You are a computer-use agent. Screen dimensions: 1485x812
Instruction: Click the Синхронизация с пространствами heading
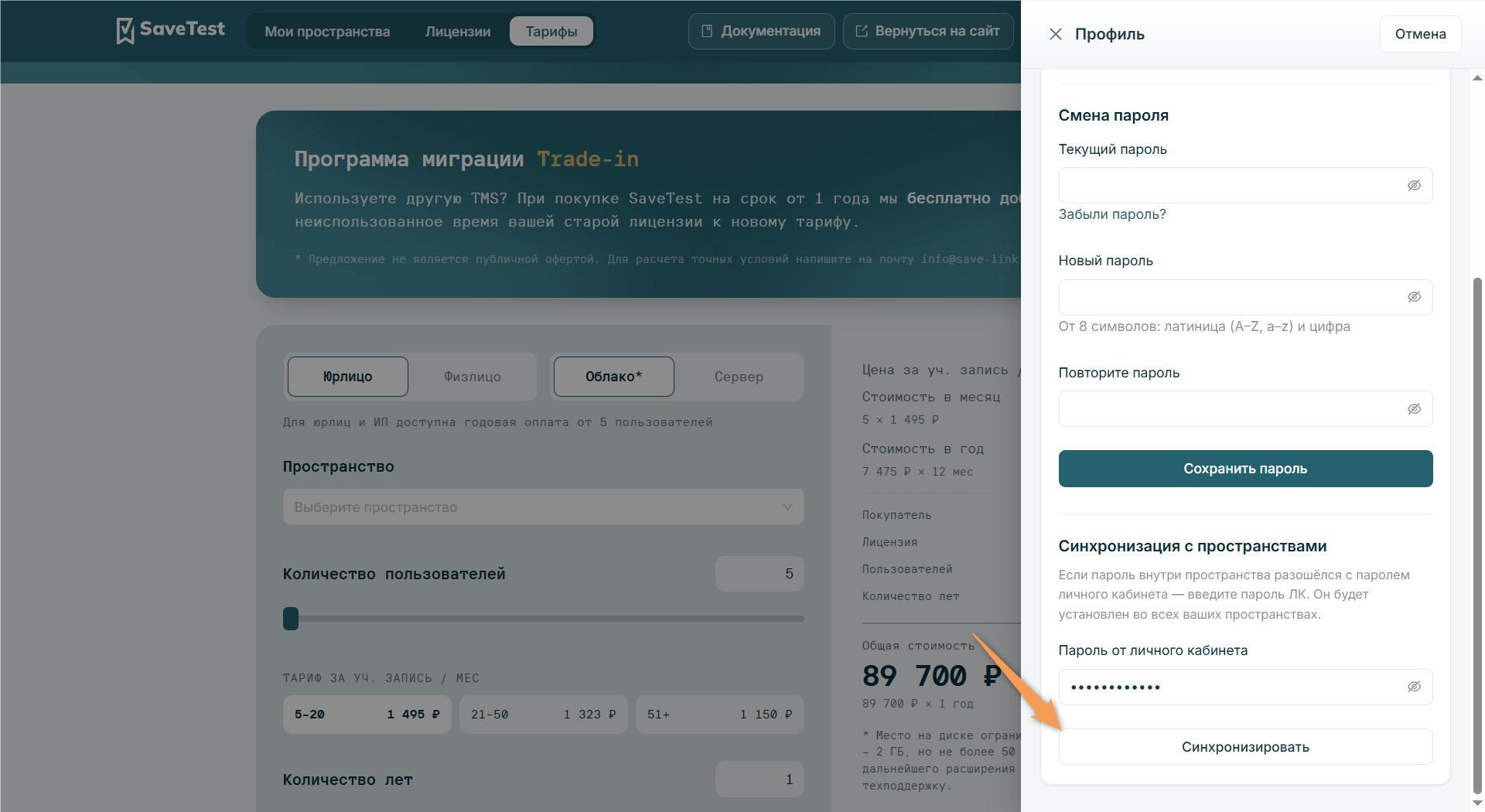click(x=1192, y=546)
